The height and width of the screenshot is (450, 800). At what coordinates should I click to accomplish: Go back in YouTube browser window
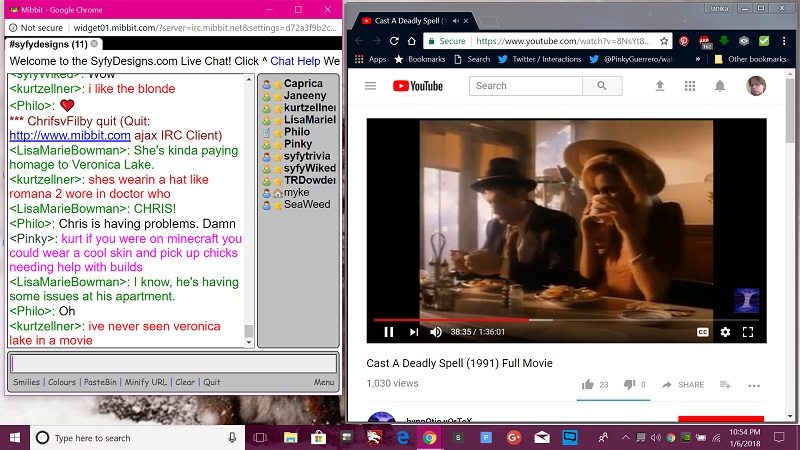(x=359, y=41)
